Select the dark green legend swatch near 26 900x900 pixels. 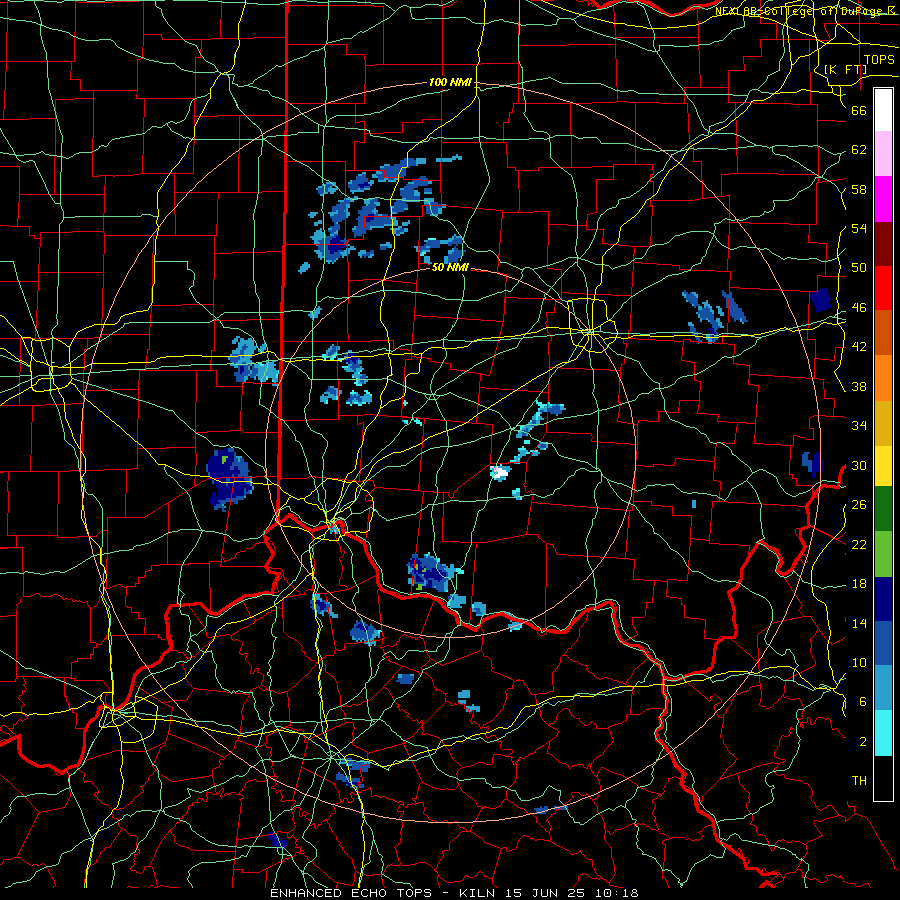883,509
